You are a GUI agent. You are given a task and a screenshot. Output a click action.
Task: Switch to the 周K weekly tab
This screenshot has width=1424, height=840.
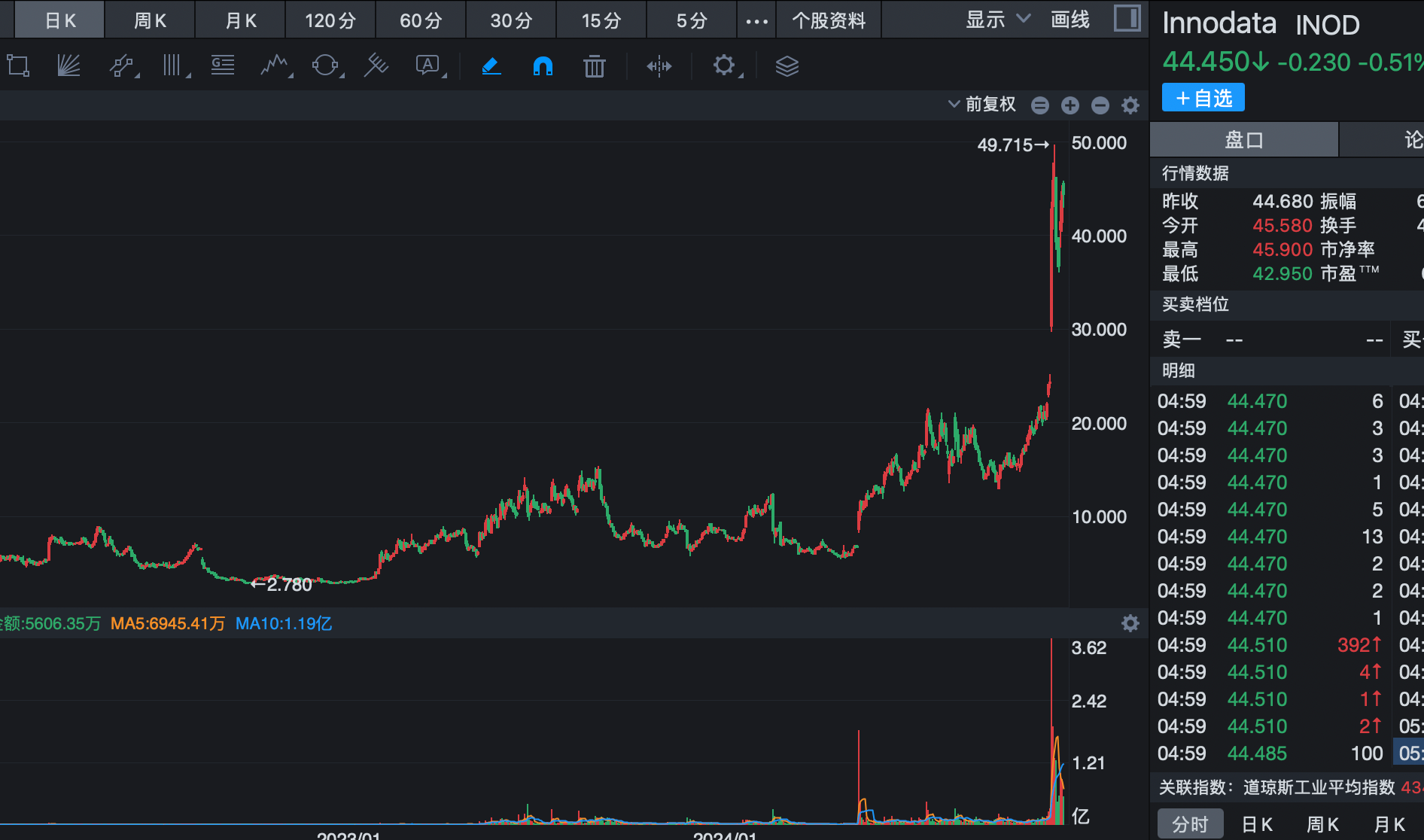click(150, 20)
